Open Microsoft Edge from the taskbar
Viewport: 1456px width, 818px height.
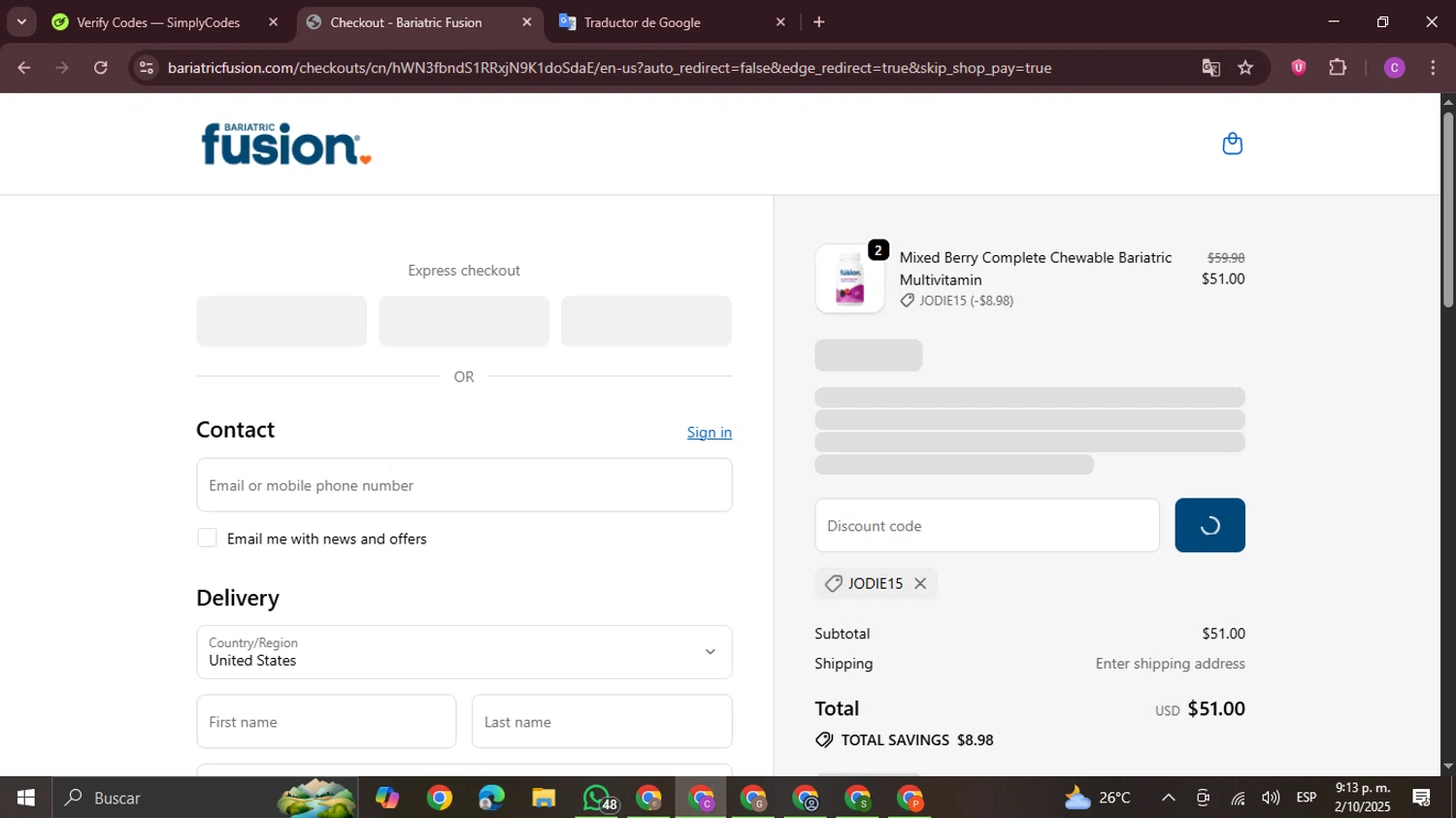click(x=491, y=798)
